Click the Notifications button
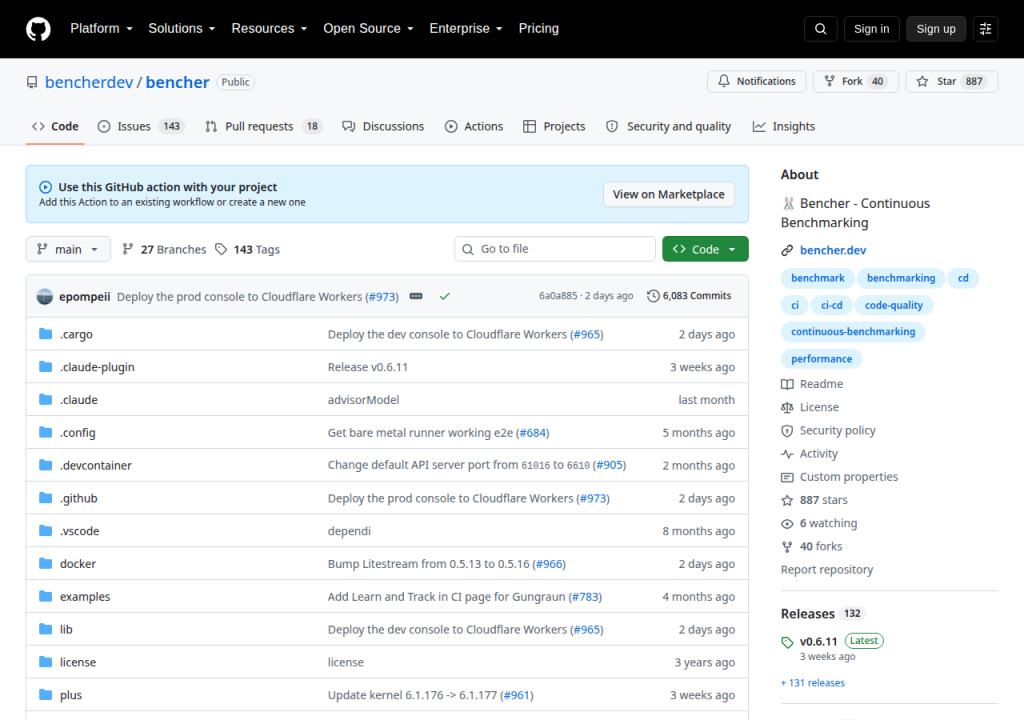Image resolution: width=1024 pixels, height=720 pixels. 756,81
